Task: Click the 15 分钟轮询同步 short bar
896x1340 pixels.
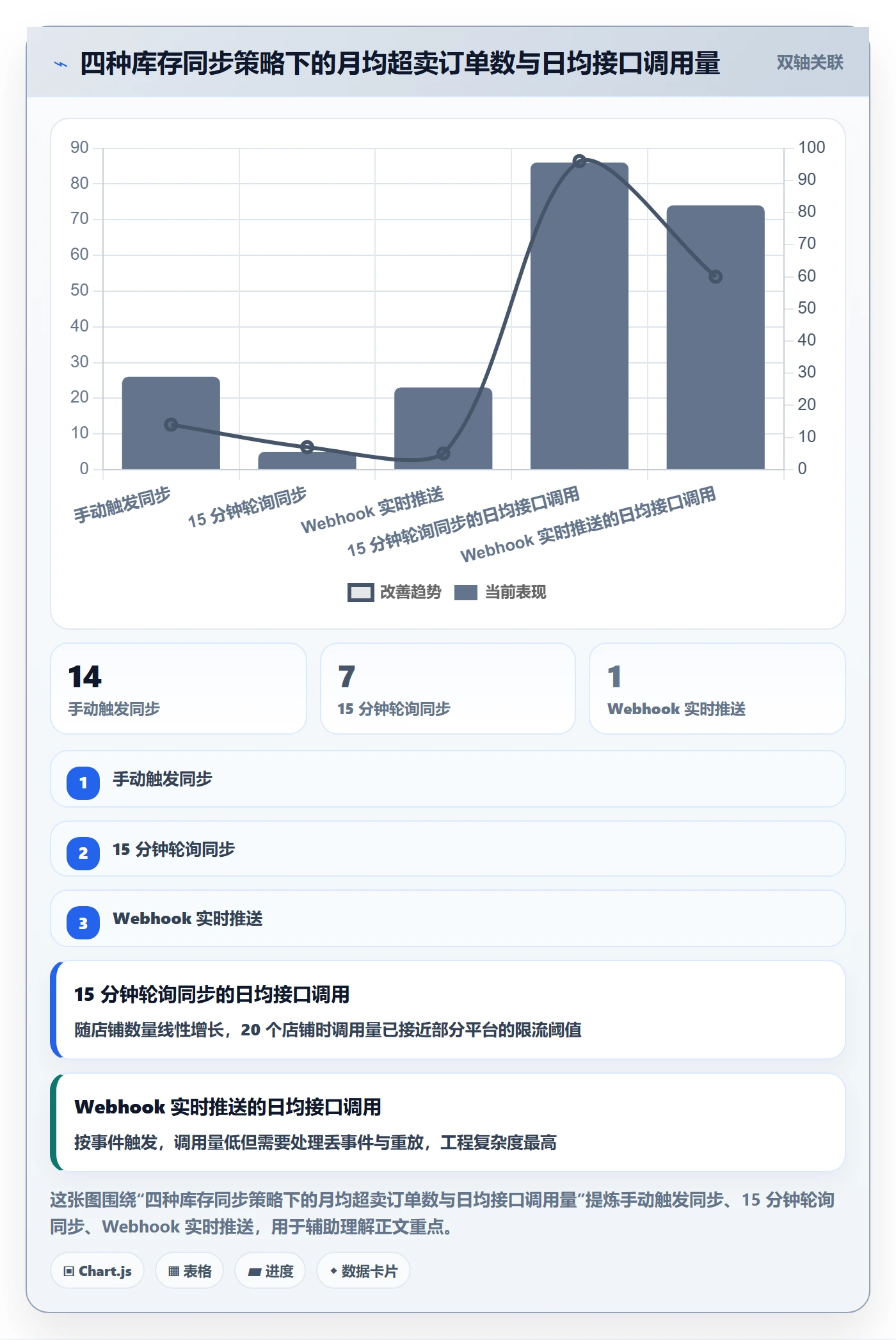Action: click(x=307, y=461)
